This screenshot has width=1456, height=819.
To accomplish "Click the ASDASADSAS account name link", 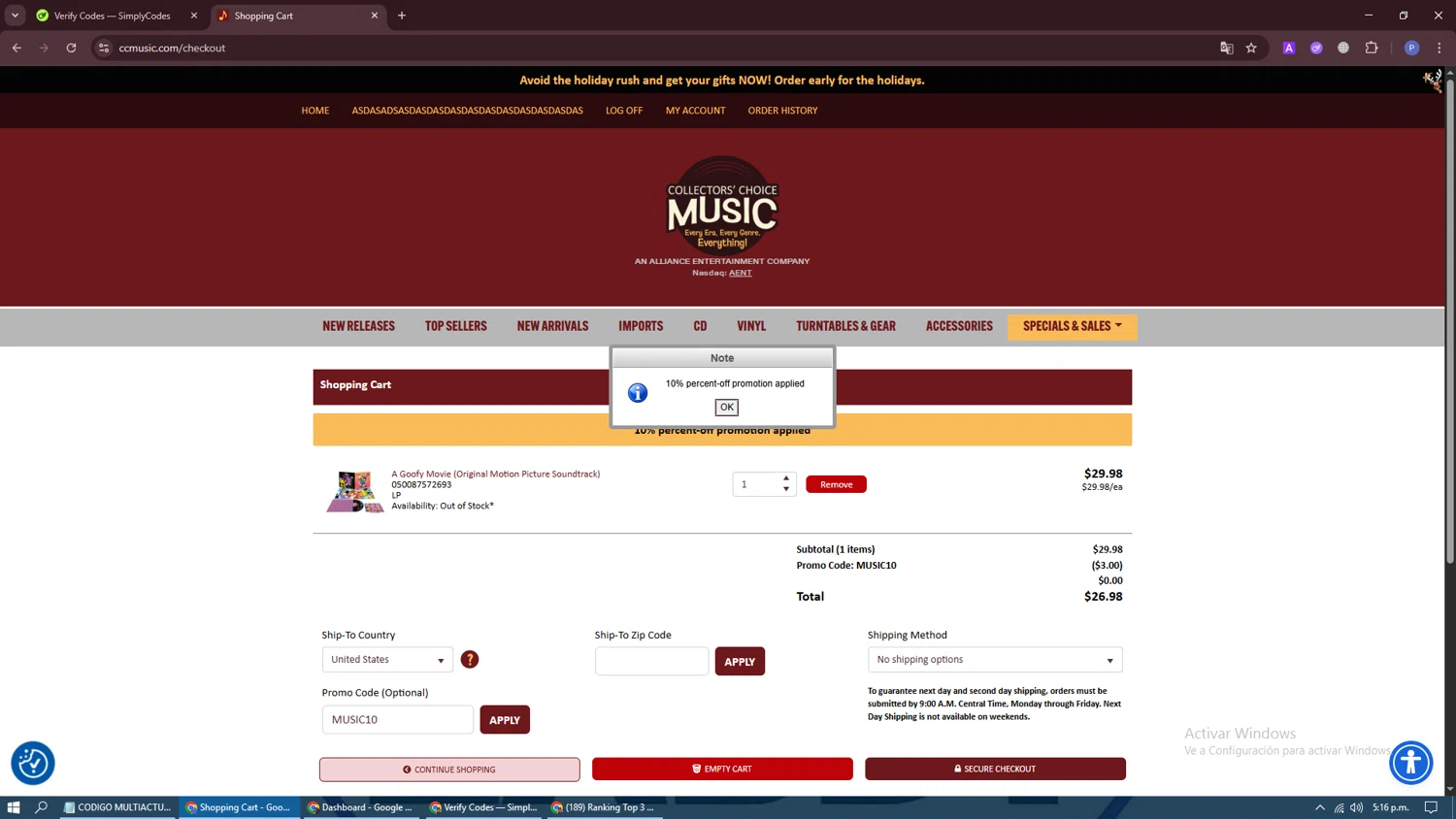I will point(467,111).
